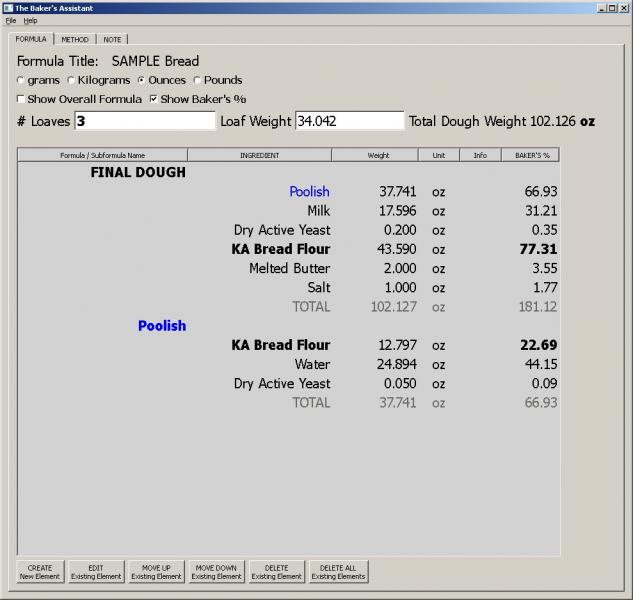Click the BAKER'S % column header
Viewport: 633px width, 600px height.
click(531, 155)
